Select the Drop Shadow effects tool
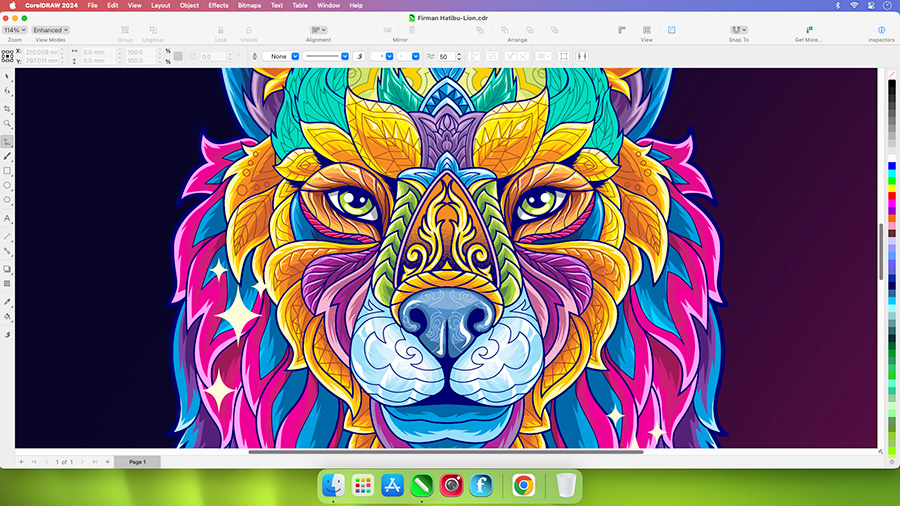Screen dimensions: 900x506 pyautogui.click(x=7, y=268)
